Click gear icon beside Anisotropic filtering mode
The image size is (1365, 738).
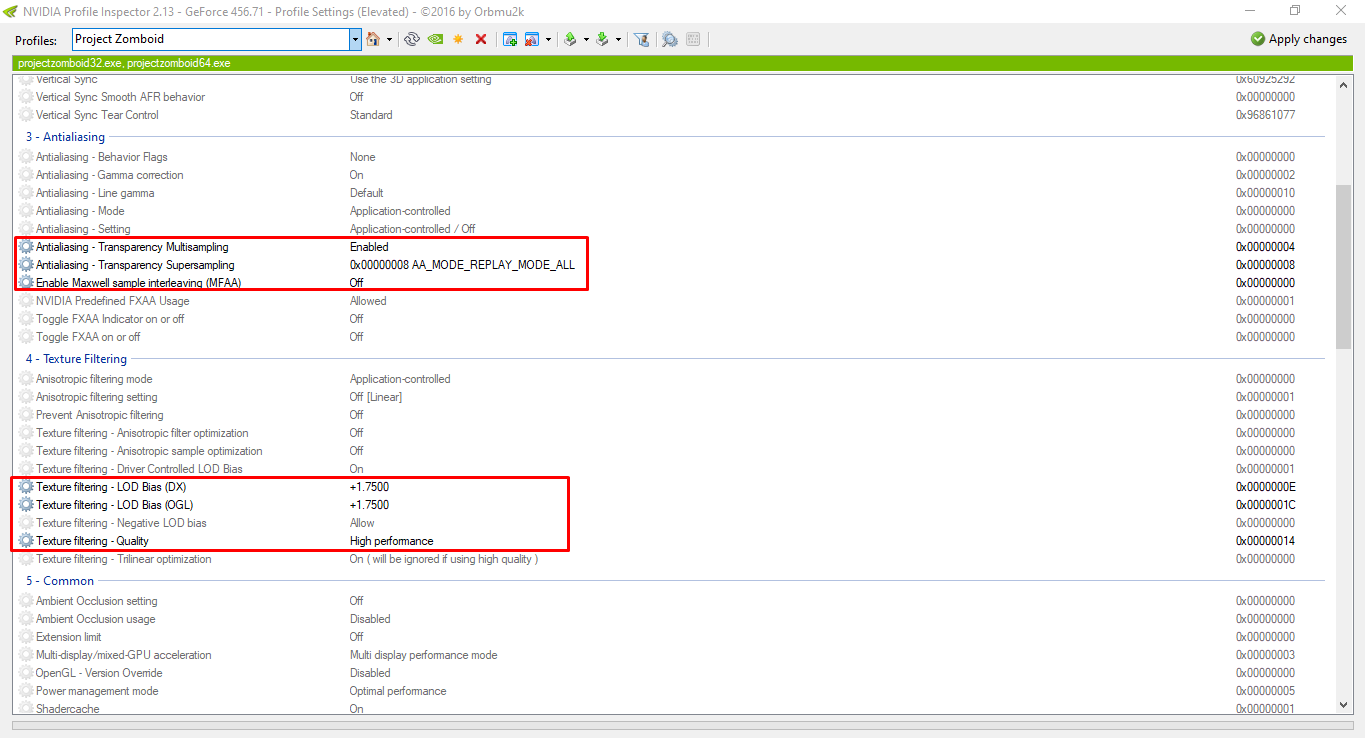click(x=27, y=379)
